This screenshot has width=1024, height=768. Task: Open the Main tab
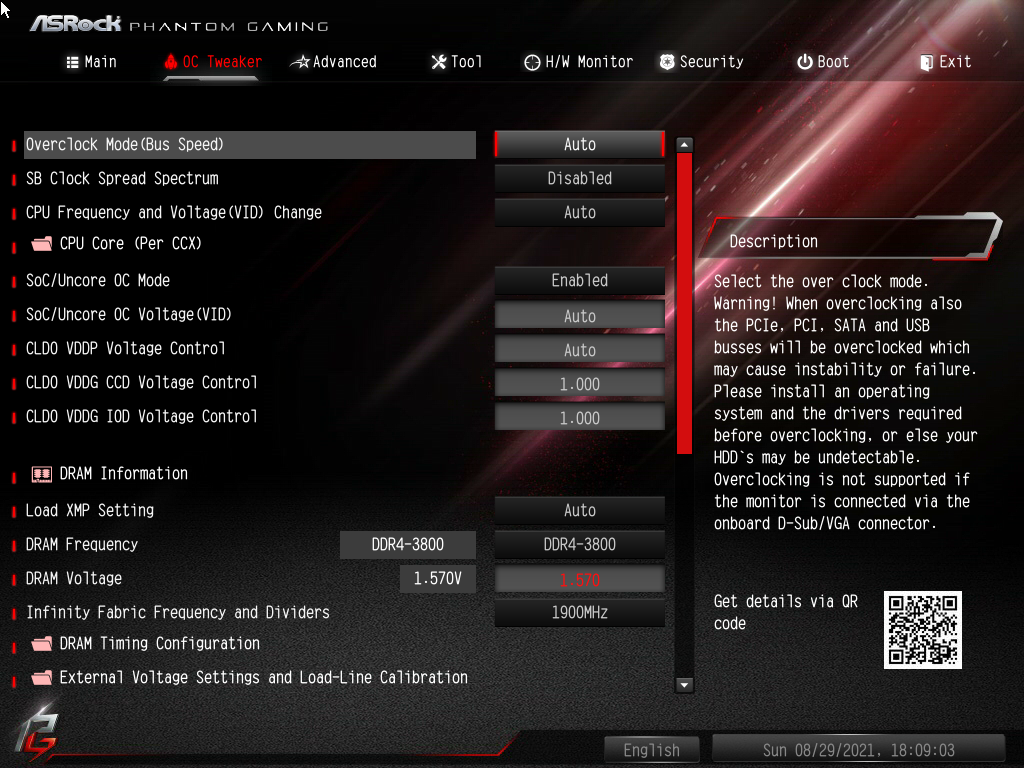point(91,62)
